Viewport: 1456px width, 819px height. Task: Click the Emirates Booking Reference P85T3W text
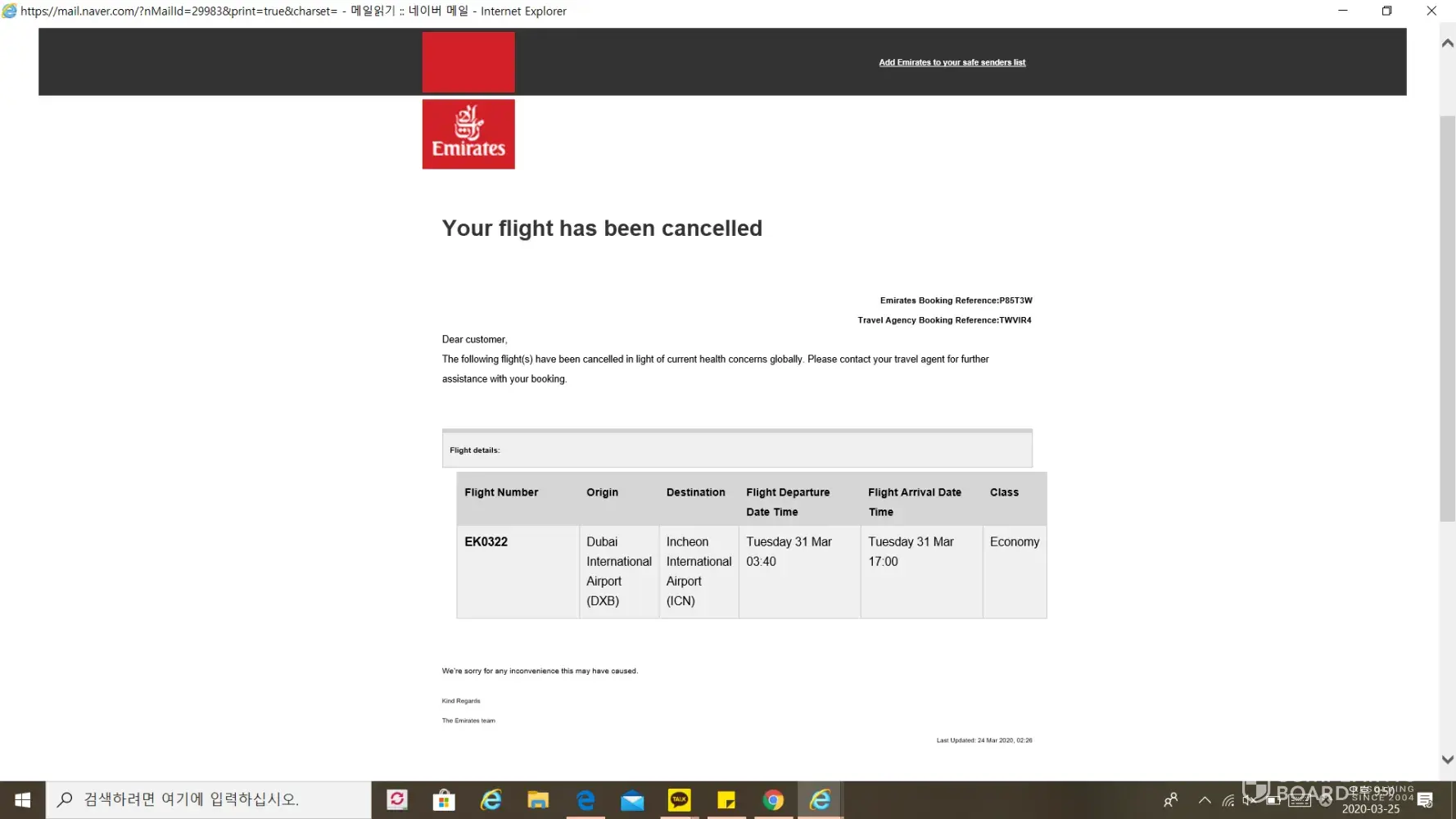[956, 301]
